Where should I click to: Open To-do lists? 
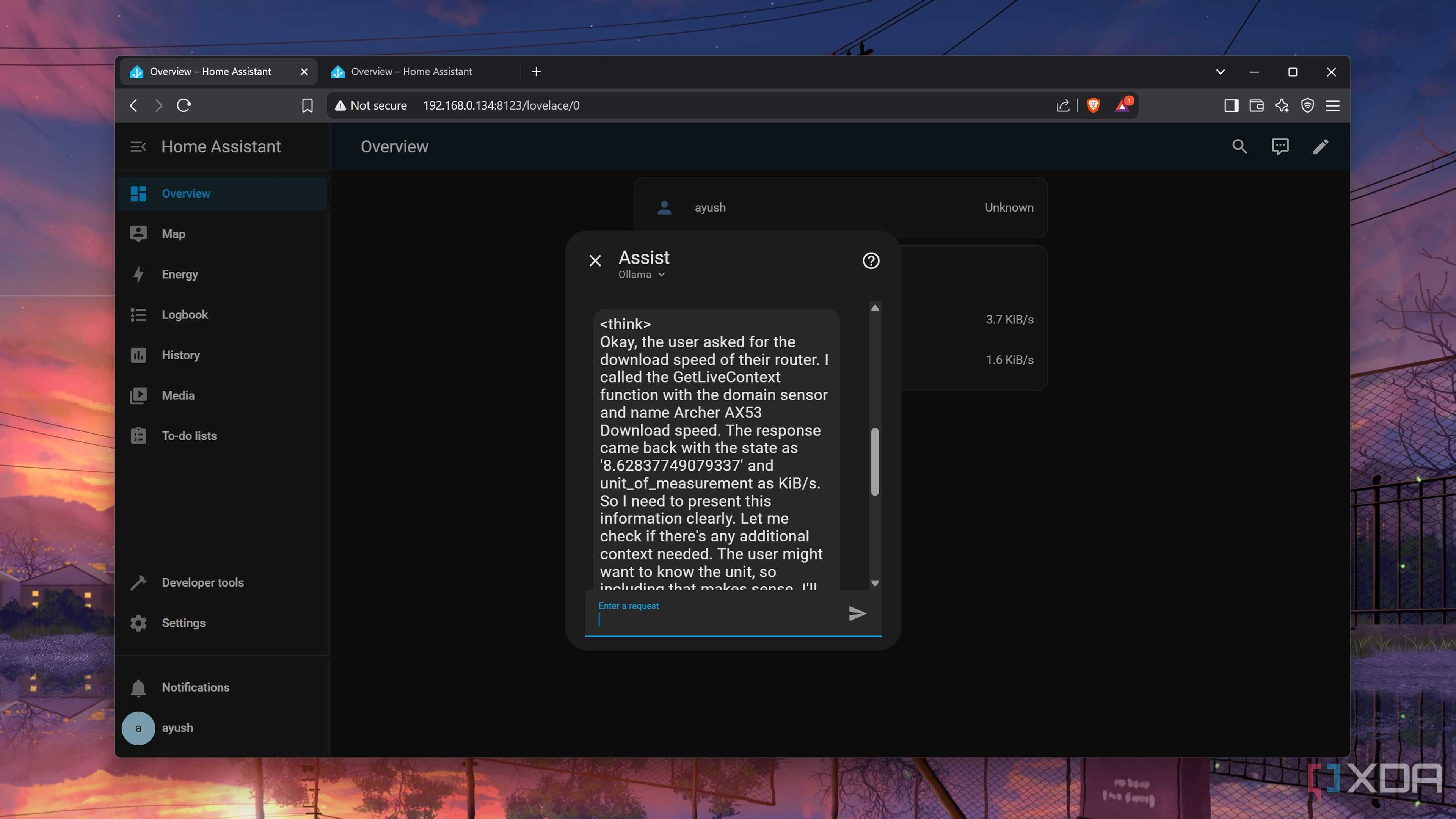[x=222, y=436]
